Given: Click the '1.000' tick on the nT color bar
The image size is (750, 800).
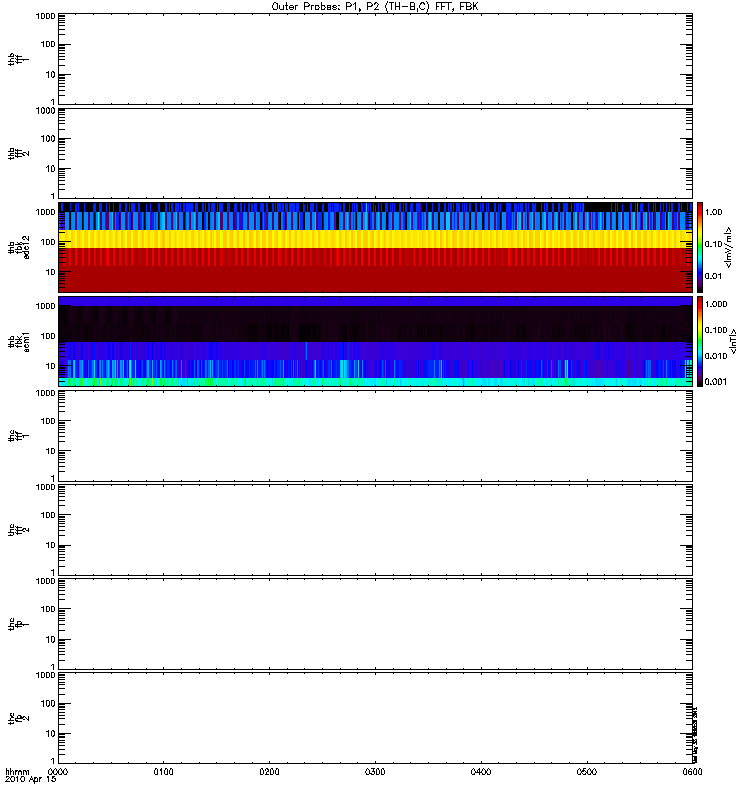Looking at the screenshot, I should pyautogui.click(x=716, y=304).
